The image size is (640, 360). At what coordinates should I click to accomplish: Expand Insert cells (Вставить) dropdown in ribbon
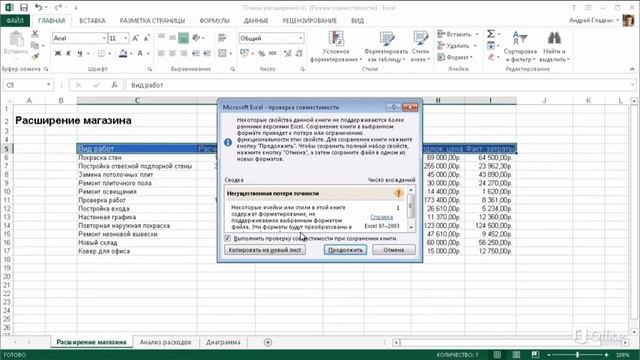[x=476, y=34]
